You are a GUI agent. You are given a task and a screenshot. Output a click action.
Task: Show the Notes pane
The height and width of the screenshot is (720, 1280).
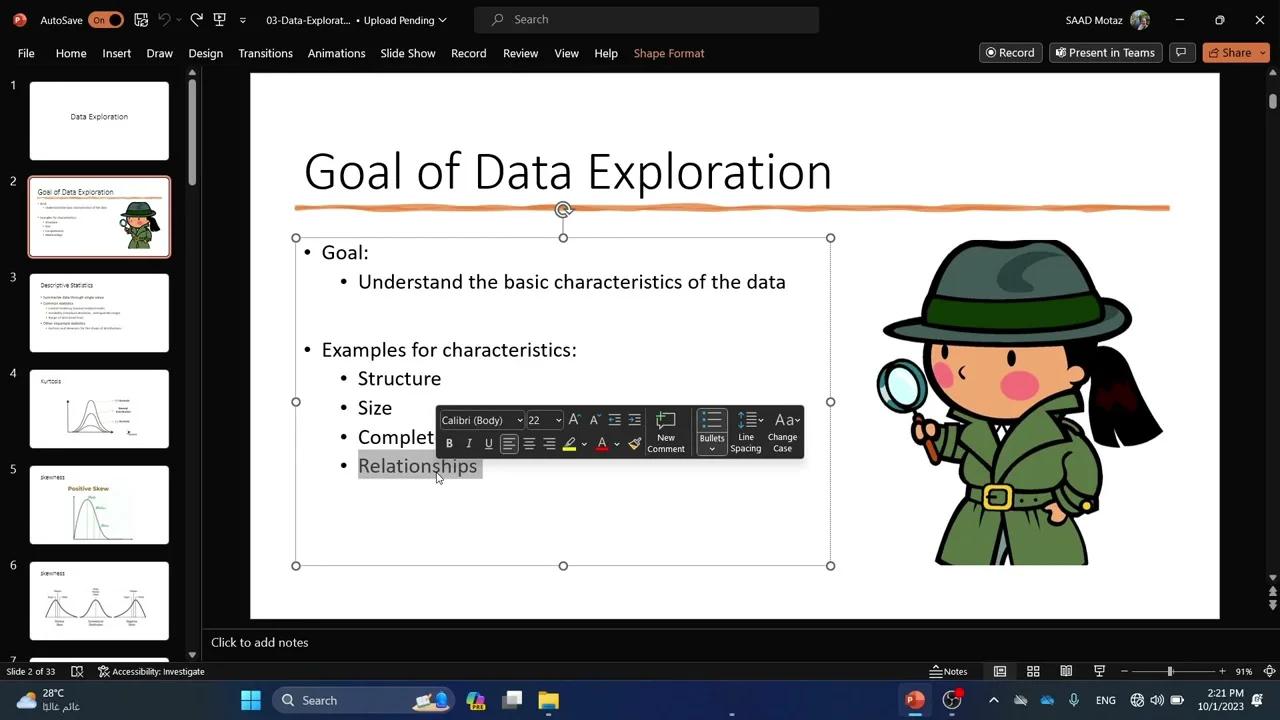(x=948, y=671)
